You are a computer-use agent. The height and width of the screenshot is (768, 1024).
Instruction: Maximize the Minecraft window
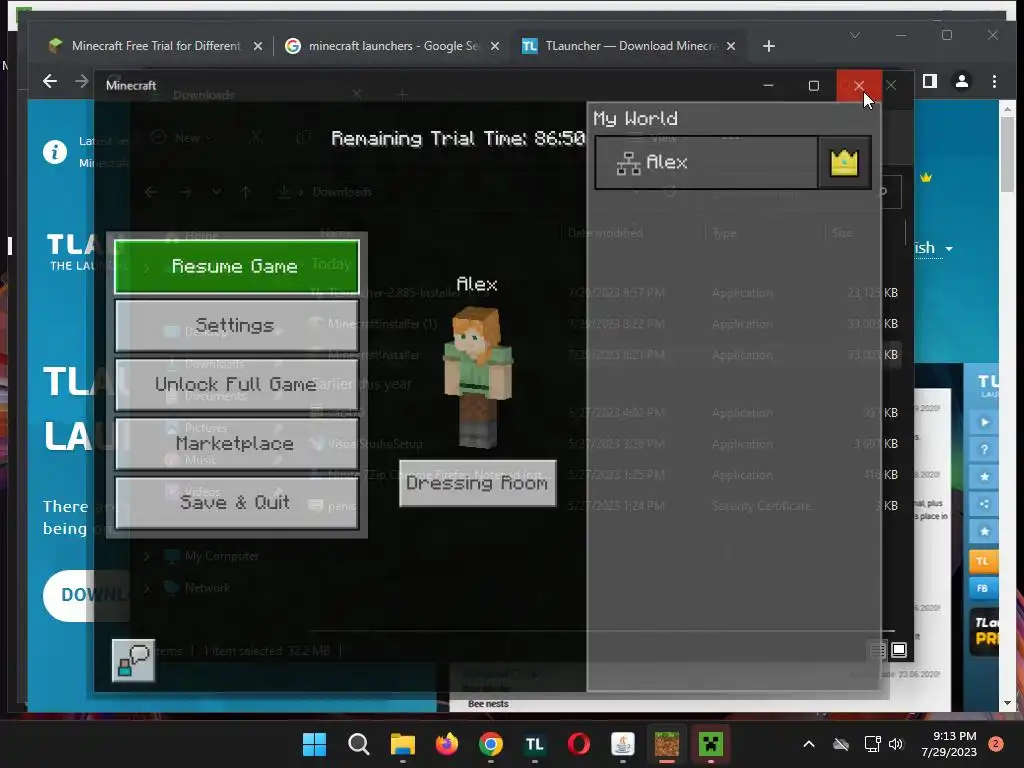(814, 86)
